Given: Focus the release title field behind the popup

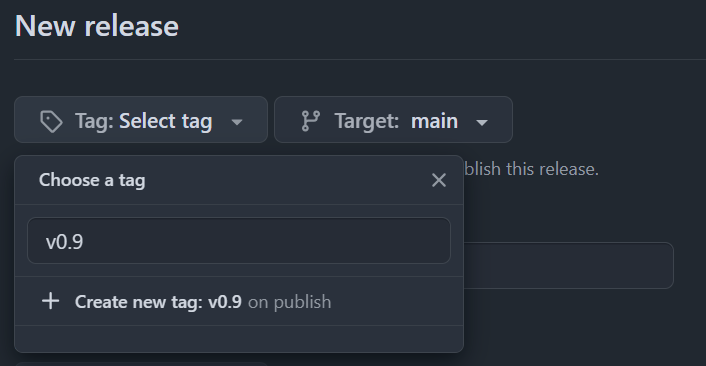Looking at the screenshot, I should tap(568, 265).
